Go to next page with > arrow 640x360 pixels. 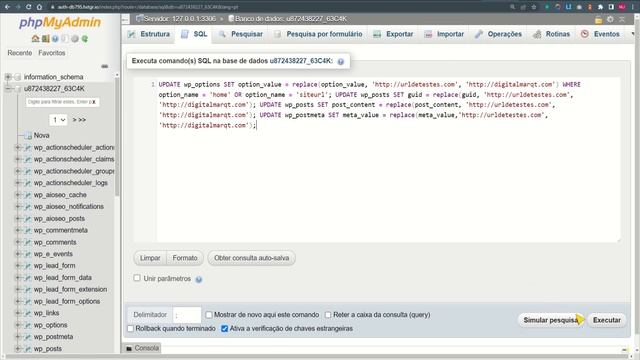click(74, 120)
